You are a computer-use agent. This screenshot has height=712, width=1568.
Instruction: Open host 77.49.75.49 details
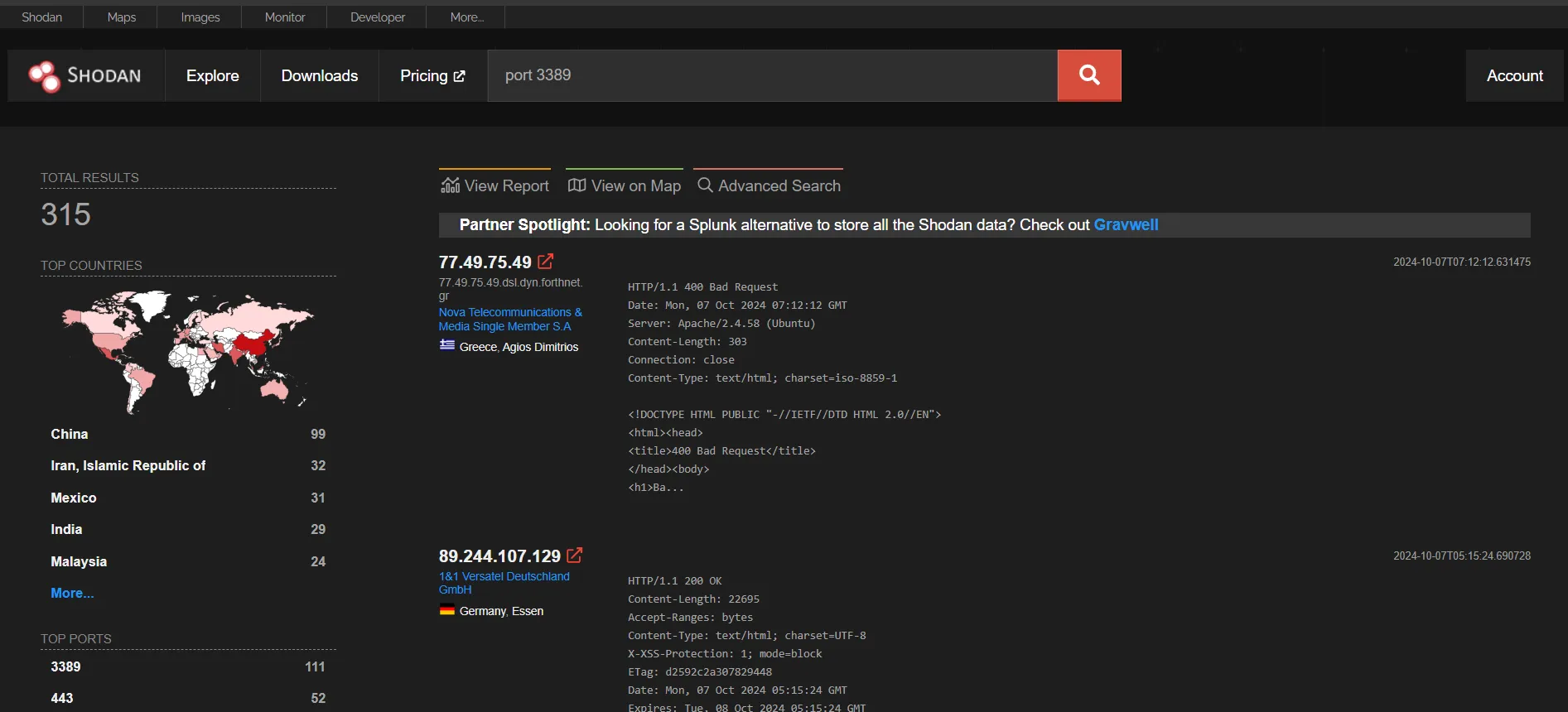click(x=485, y=262)
